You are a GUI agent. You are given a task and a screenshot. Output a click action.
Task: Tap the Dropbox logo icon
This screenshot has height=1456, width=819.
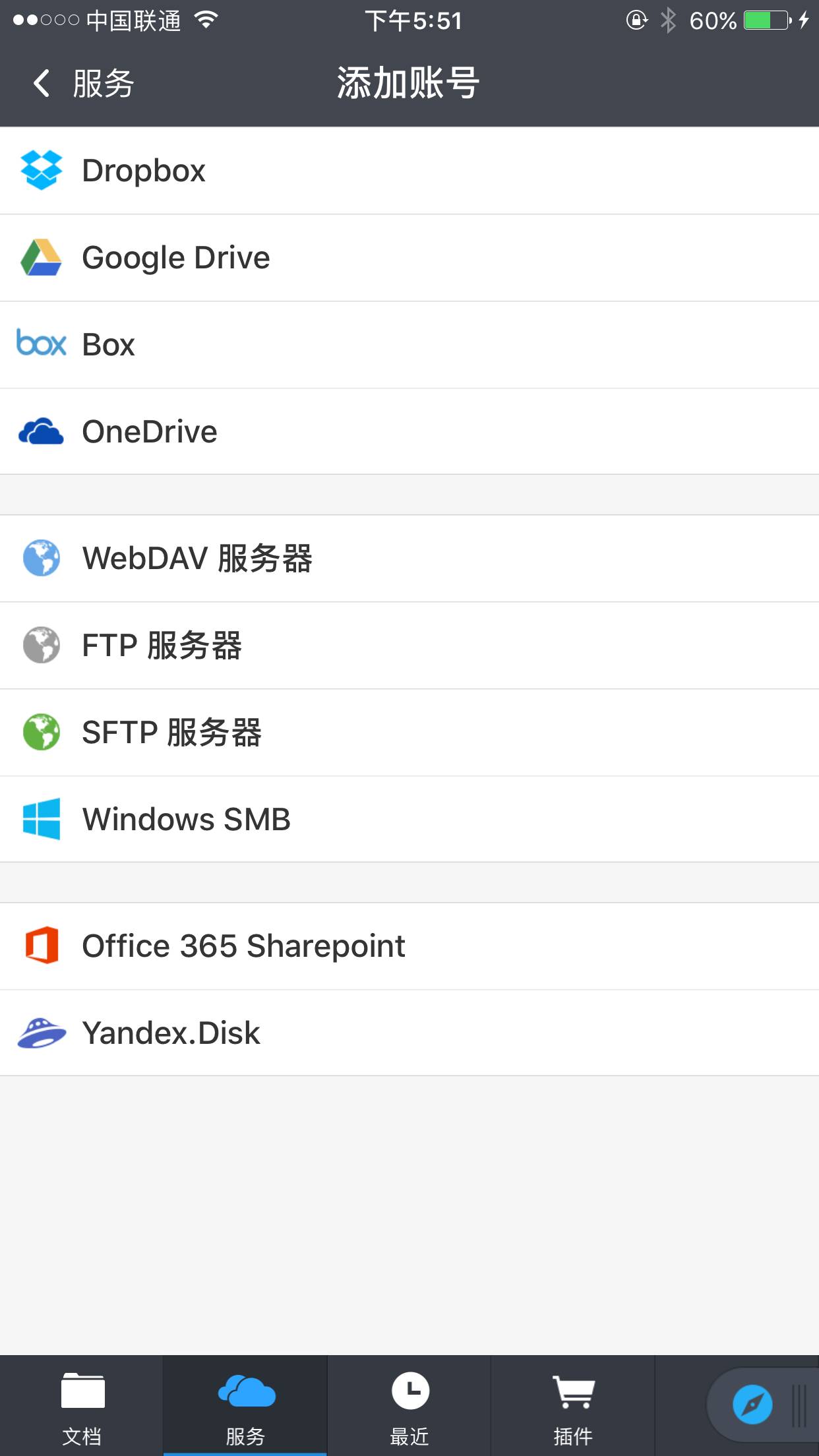point(42,170)
